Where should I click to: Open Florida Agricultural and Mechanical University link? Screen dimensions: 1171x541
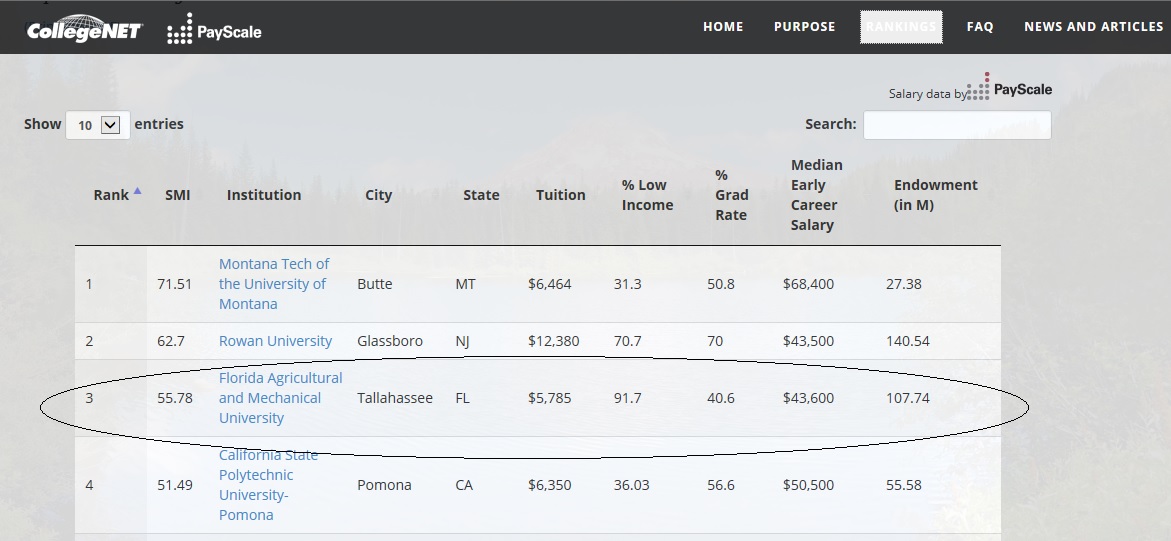pyautogui.click(x=281, y=398)
